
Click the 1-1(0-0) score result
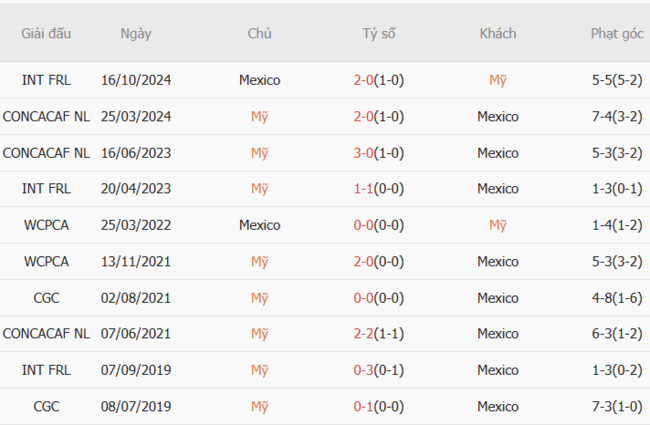378,189
